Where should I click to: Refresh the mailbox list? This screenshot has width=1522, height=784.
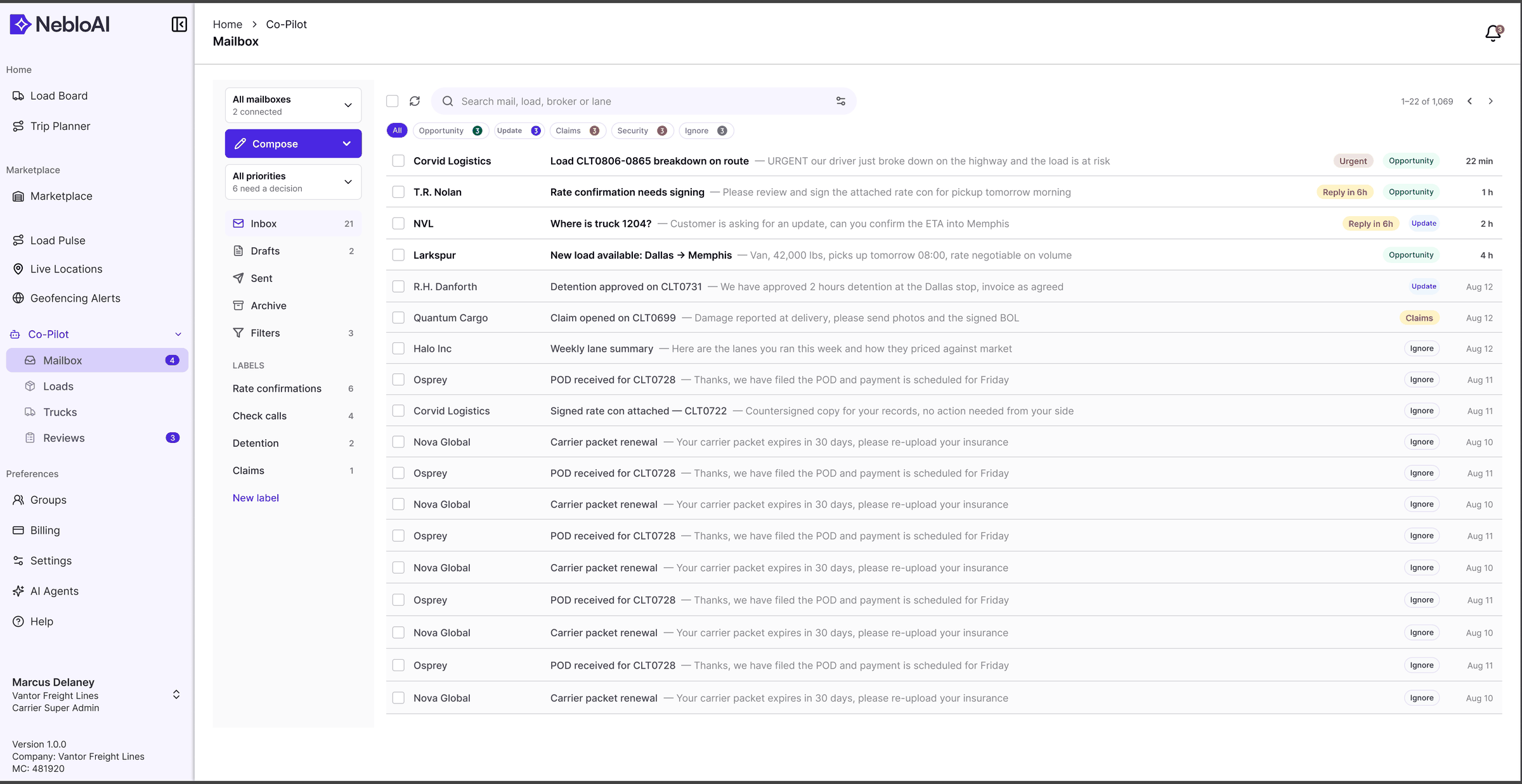pyautogui.click(x=415, y=101)
